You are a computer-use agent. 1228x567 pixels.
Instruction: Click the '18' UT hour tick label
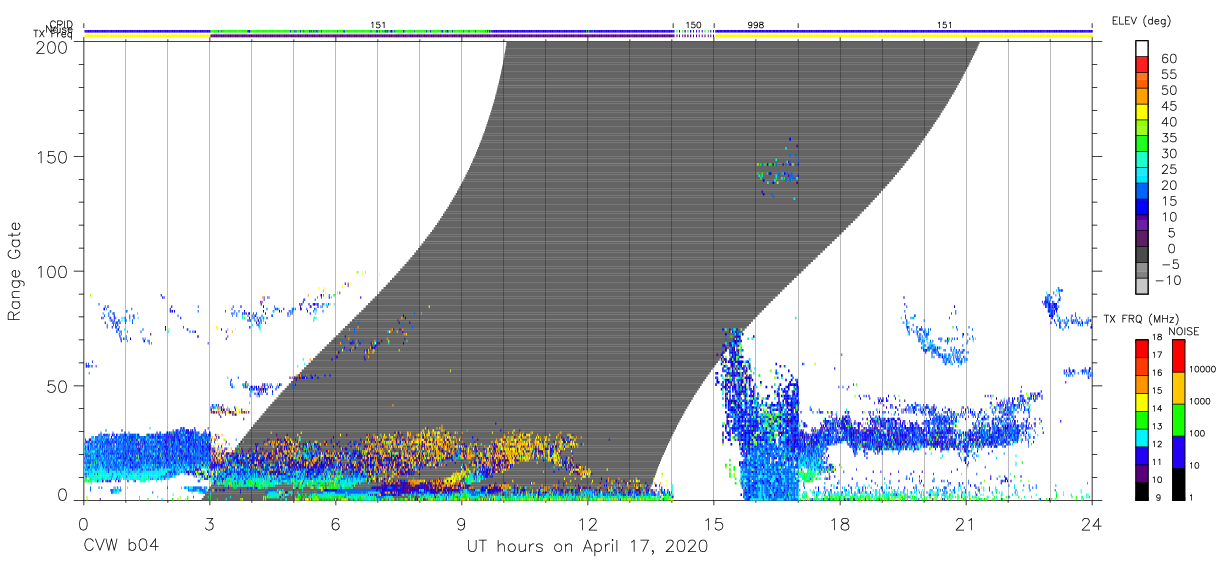[840, 523]
